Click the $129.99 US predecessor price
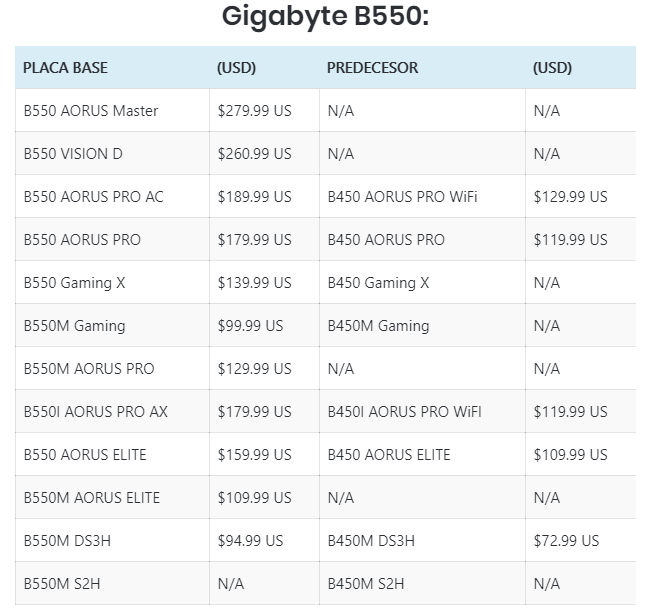This screenshot has height=616, width=648. point(570,197)
